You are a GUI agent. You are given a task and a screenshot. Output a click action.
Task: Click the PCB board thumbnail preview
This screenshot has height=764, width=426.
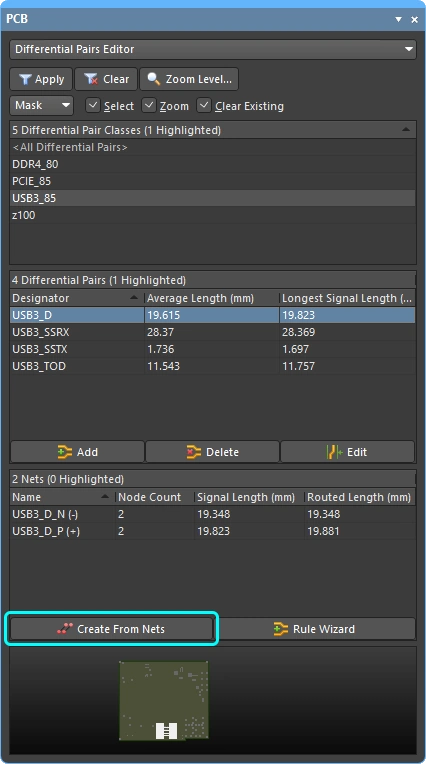point(164,700)
